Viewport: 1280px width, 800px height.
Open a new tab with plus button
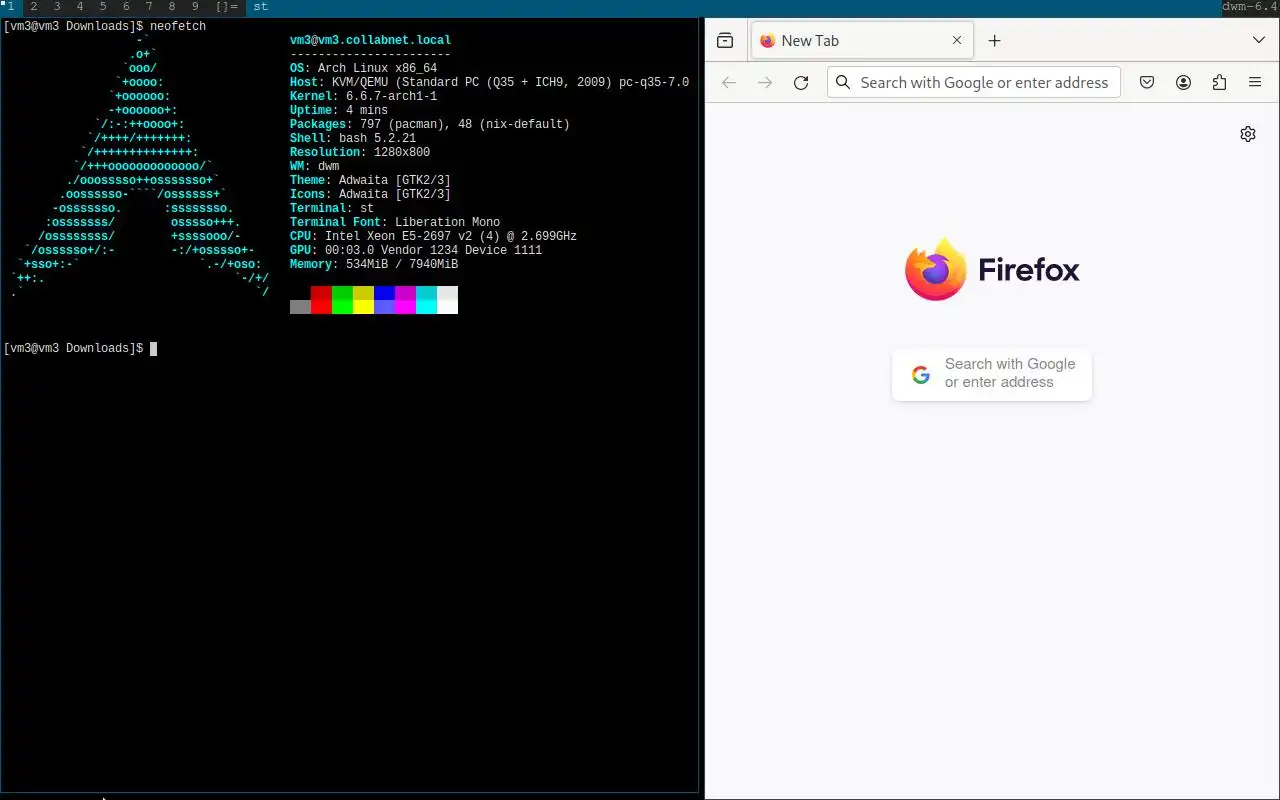(994, 41)
